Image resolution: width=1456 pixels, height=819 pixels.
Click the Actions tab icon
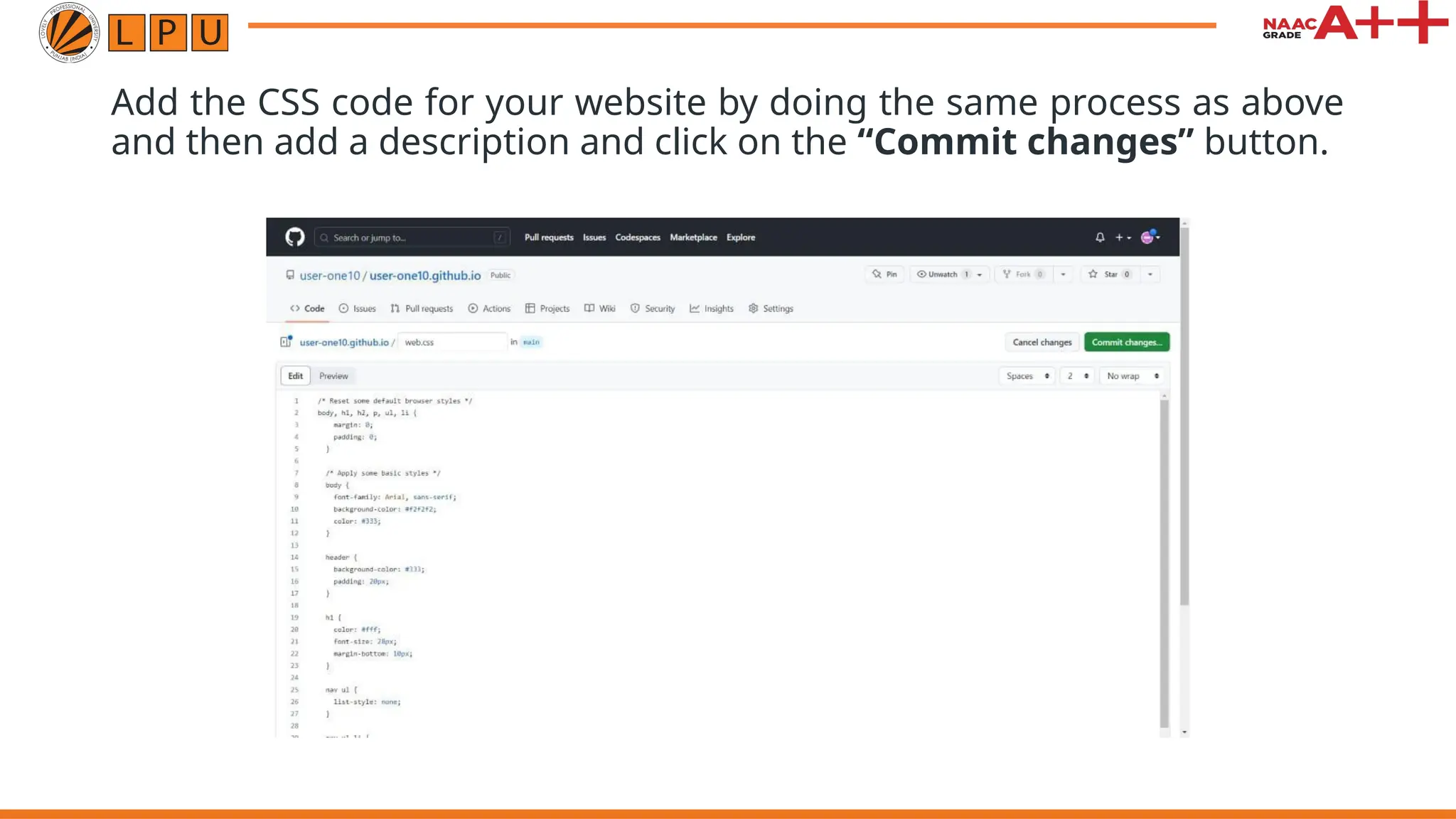(x=472, y=309)
